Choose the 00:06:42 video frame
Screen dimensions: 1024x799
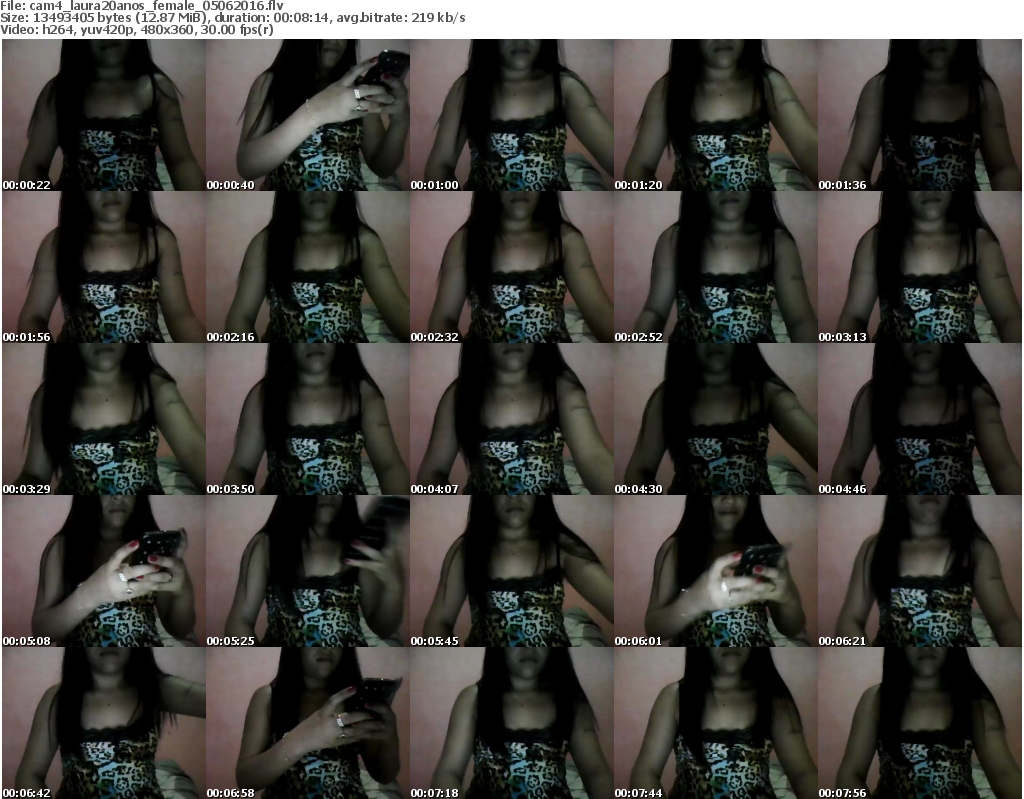pos(104,723)
